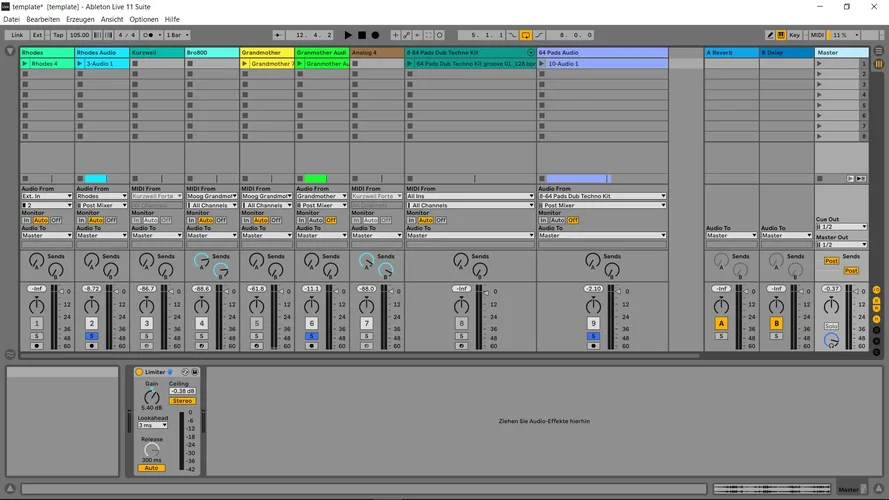Click the Limiter hot-swap preset icon
The height and width of the screenshot is (500, 889).
point(186,372)
